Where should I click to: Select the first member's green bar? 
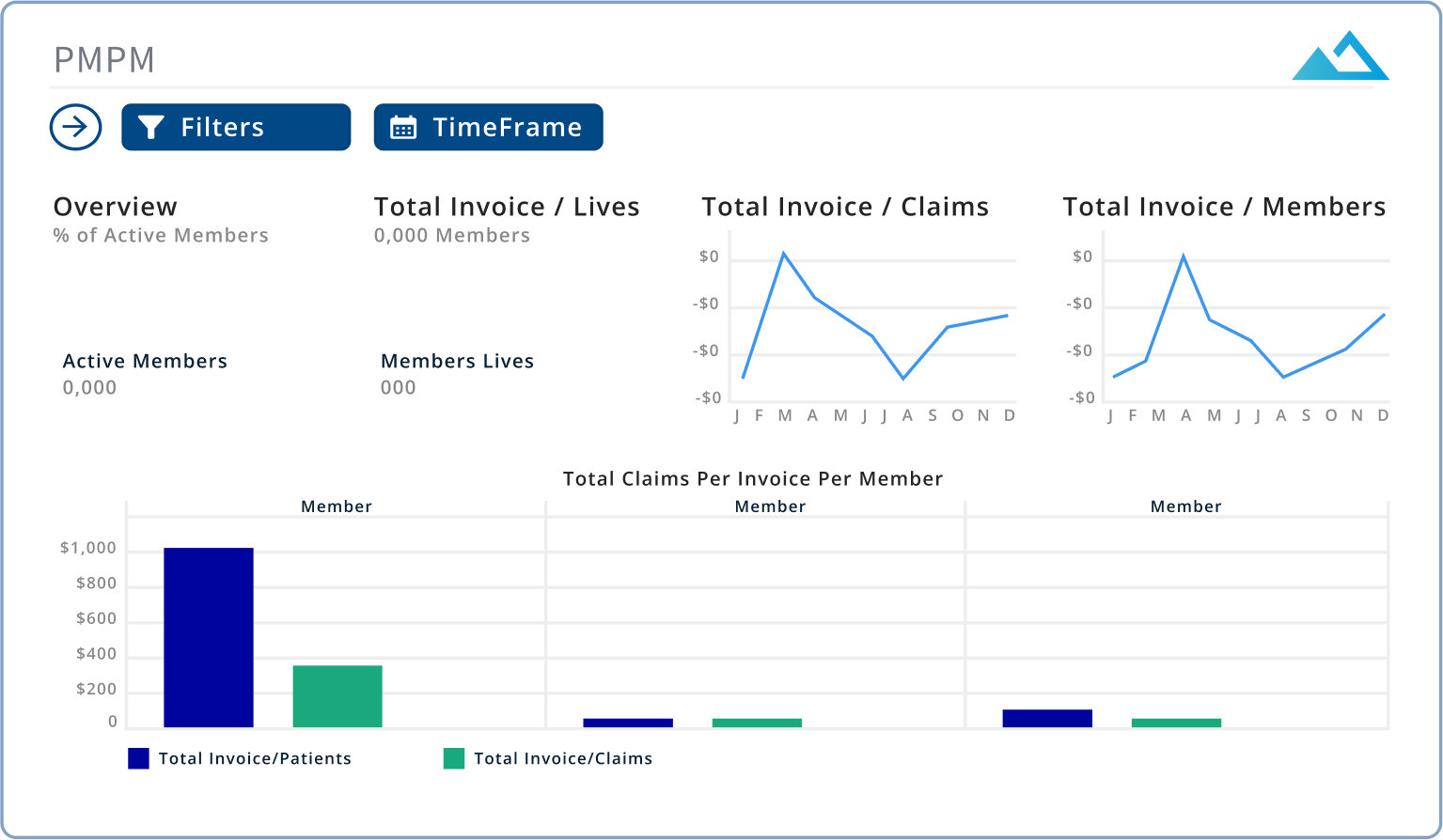[337, 696]
